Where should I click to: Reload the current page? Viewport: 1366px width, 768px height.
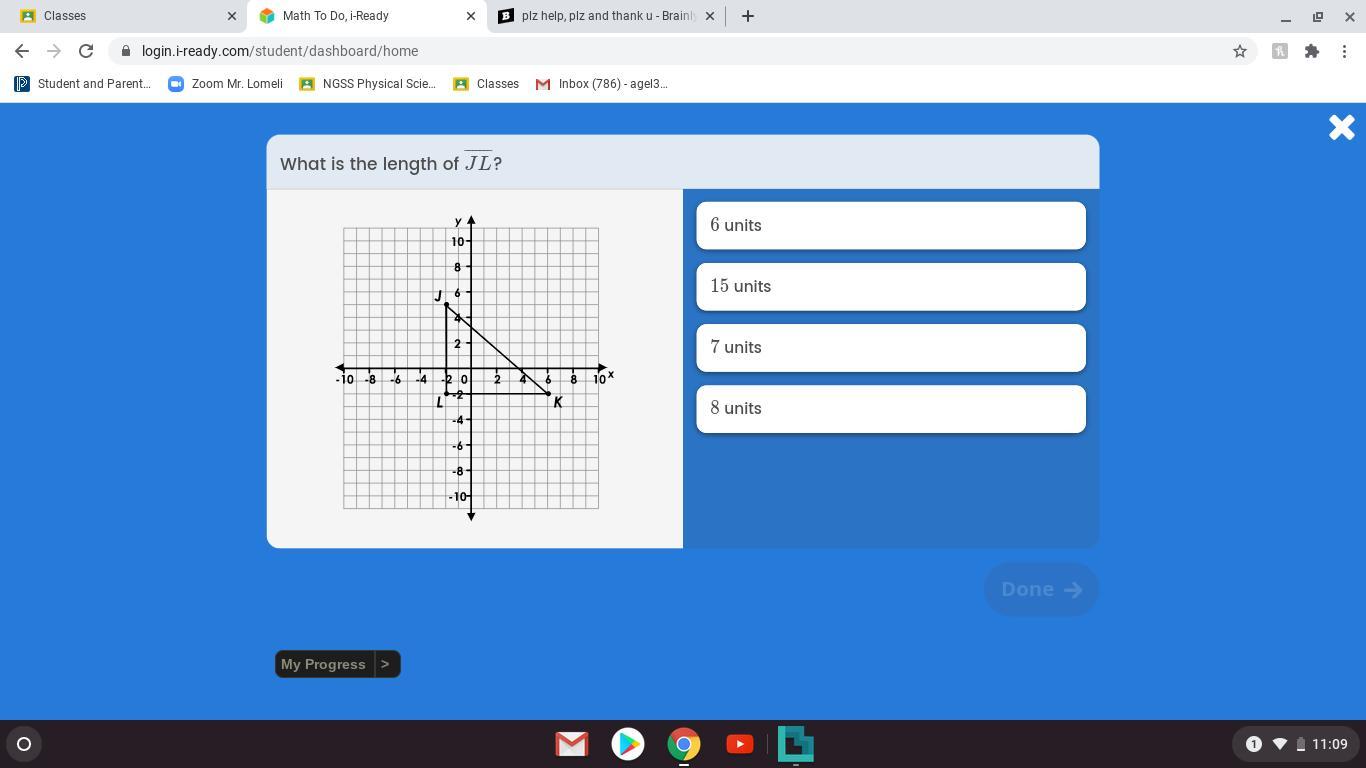click(x=86, y=51)
